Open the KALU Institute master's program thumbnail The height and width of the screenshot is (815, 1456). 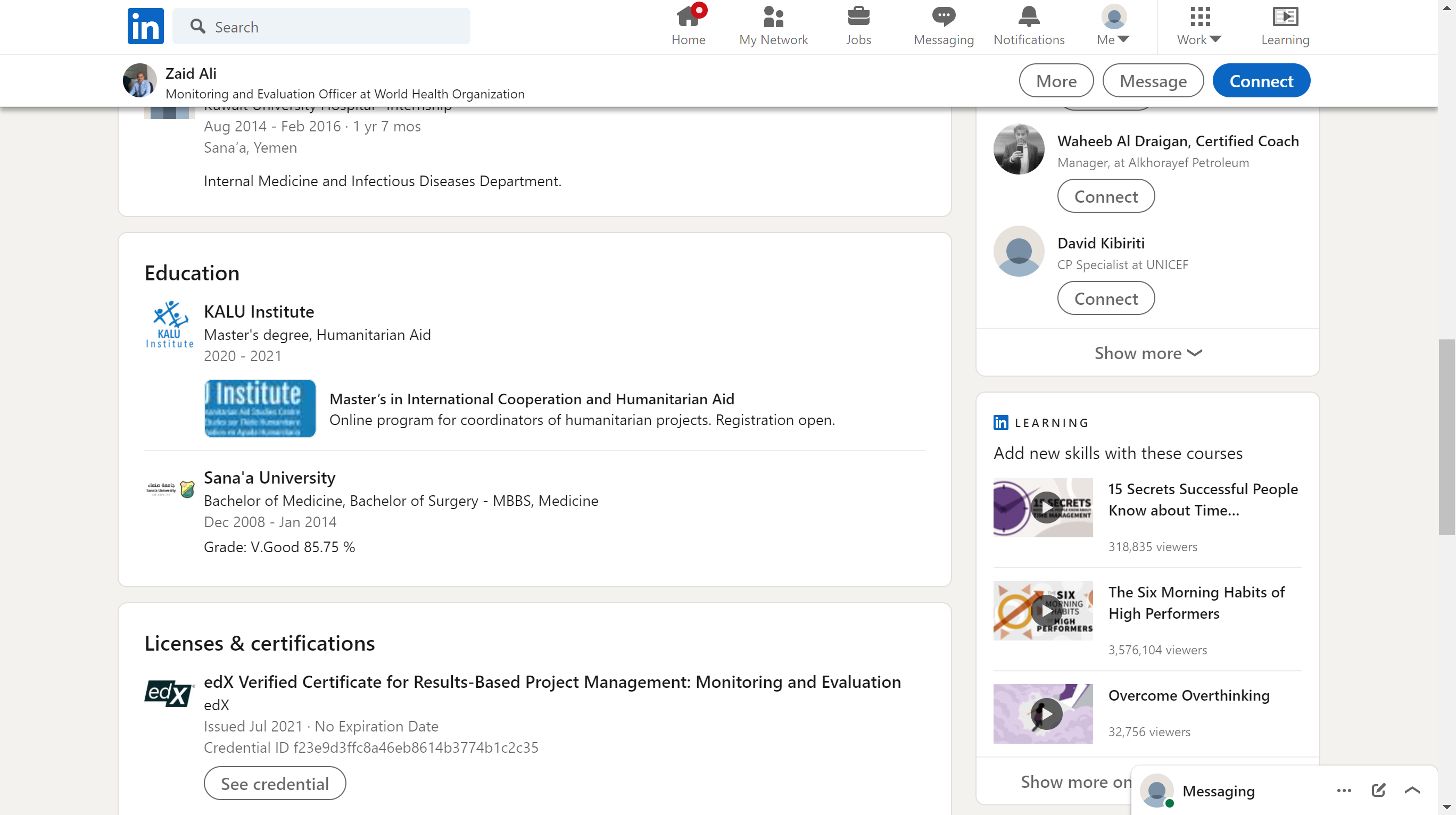260,409
